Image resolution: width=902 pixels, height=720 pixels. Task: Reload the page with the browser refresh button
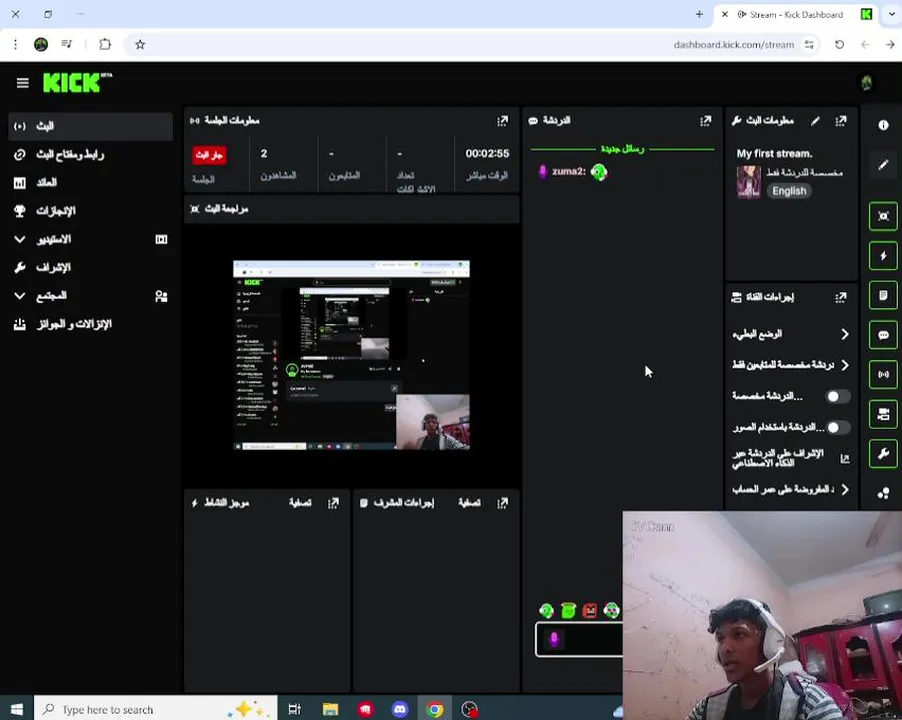pyautogui.click(x=839, y=44)
